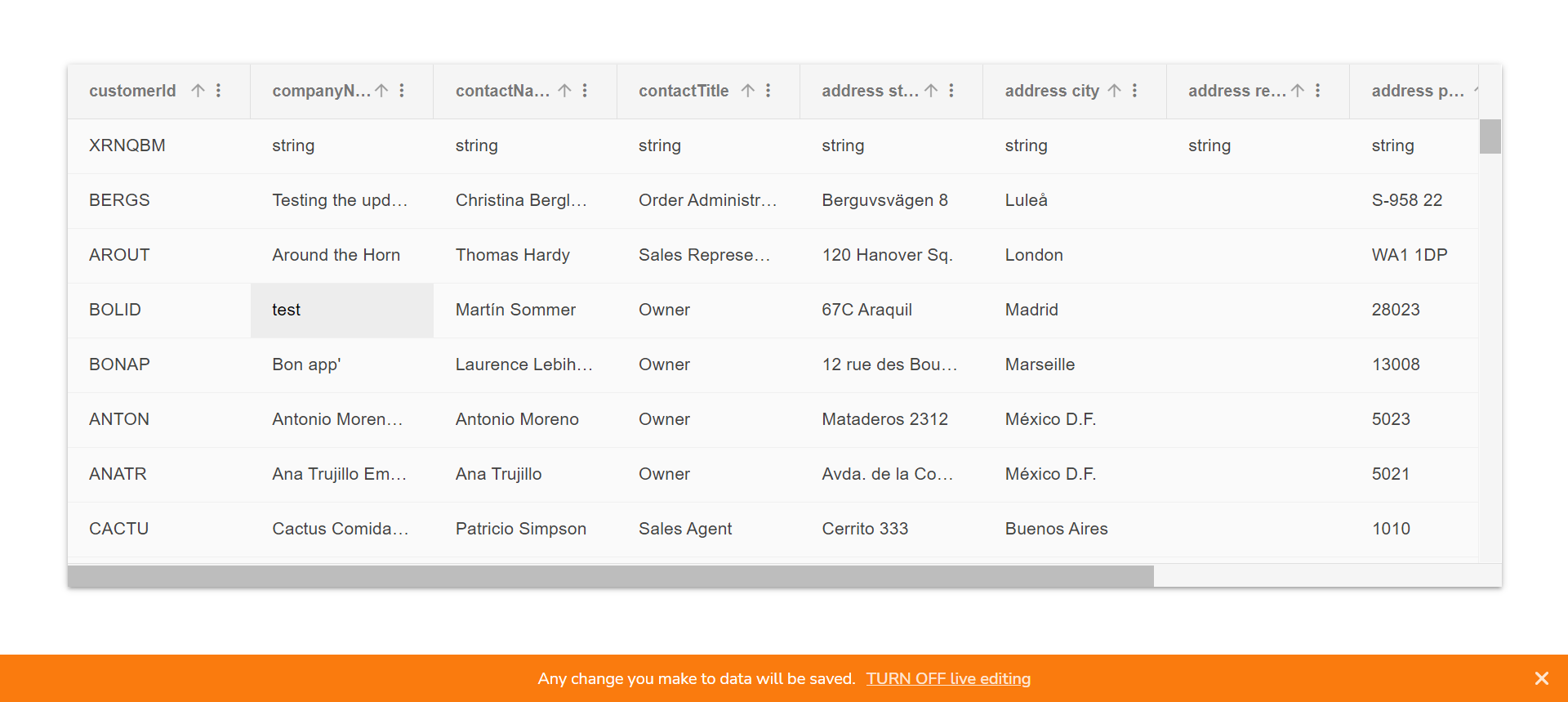The width and height of the screenshot is (1568, 702).
Task: Click the vertical scrollbar thumb of the grid
Action: (x=1490, y=136)
